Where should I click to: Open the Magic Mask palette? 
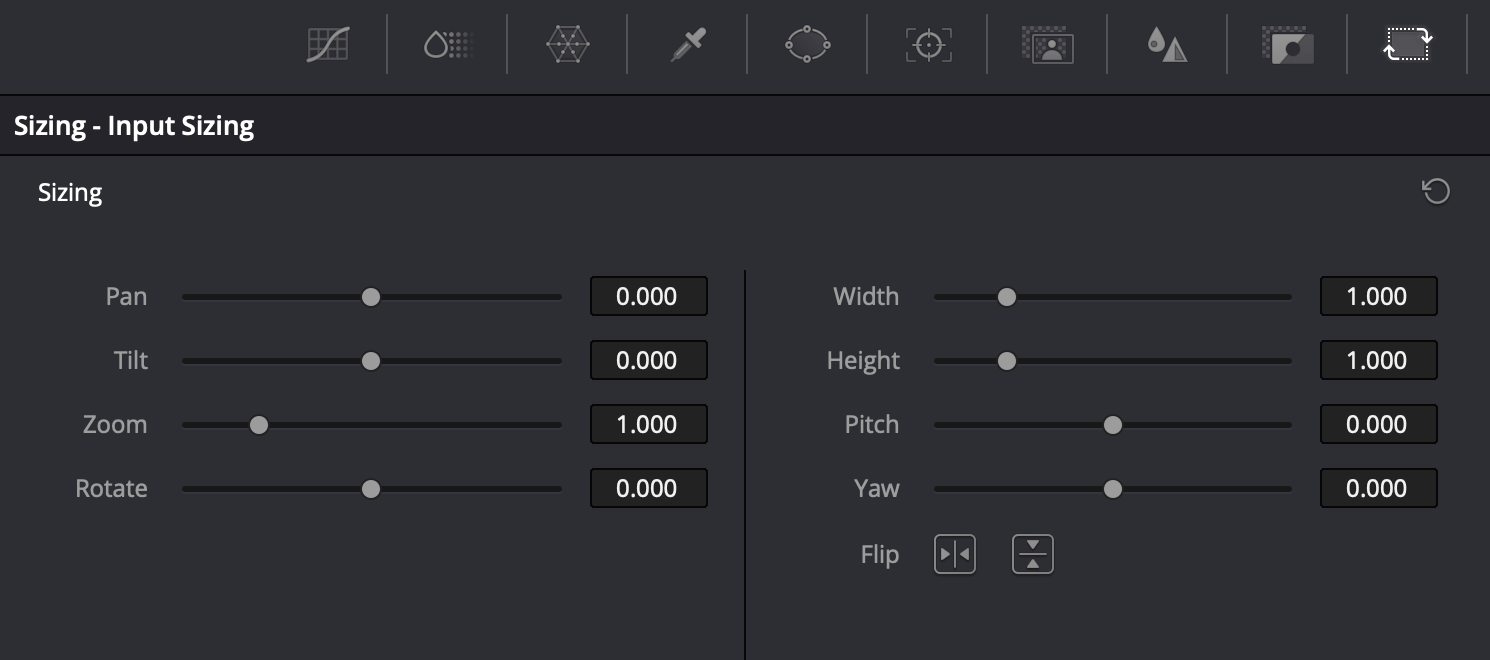tap(1046, 44)
